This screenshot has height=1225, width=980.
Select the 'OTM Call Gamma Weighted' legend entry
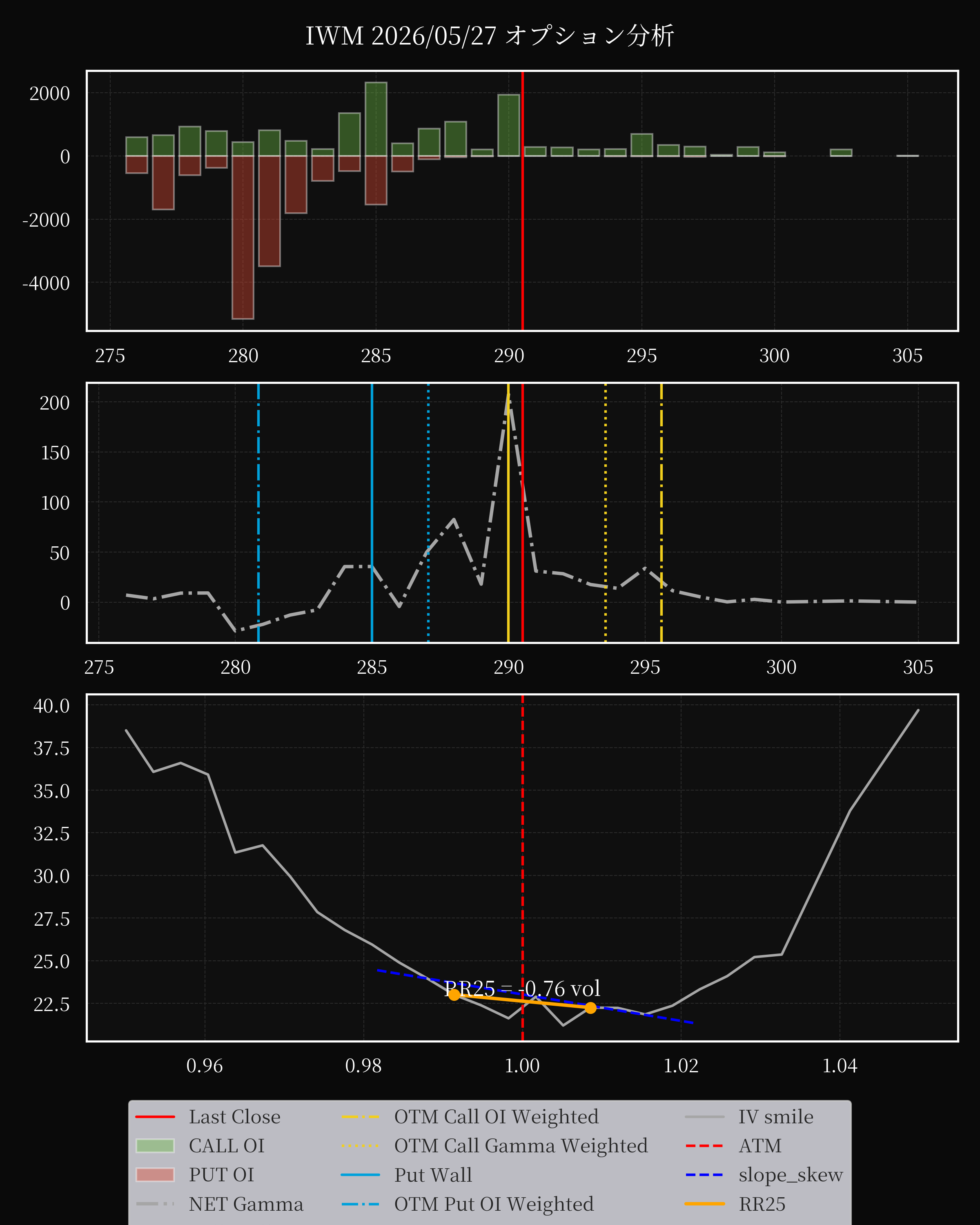pyautogui.click(x=494, y=1146)
